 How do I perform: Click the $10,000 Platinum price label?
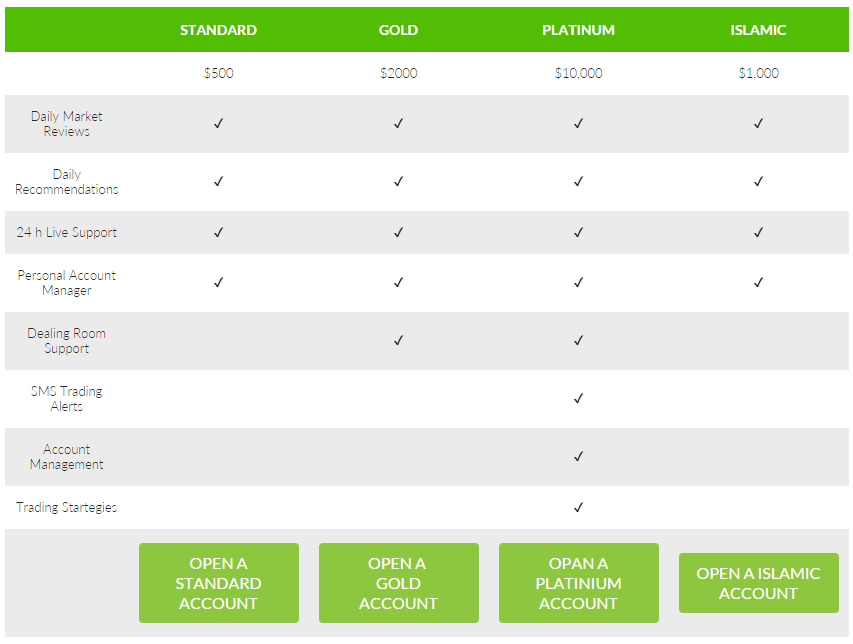(578, 73)
